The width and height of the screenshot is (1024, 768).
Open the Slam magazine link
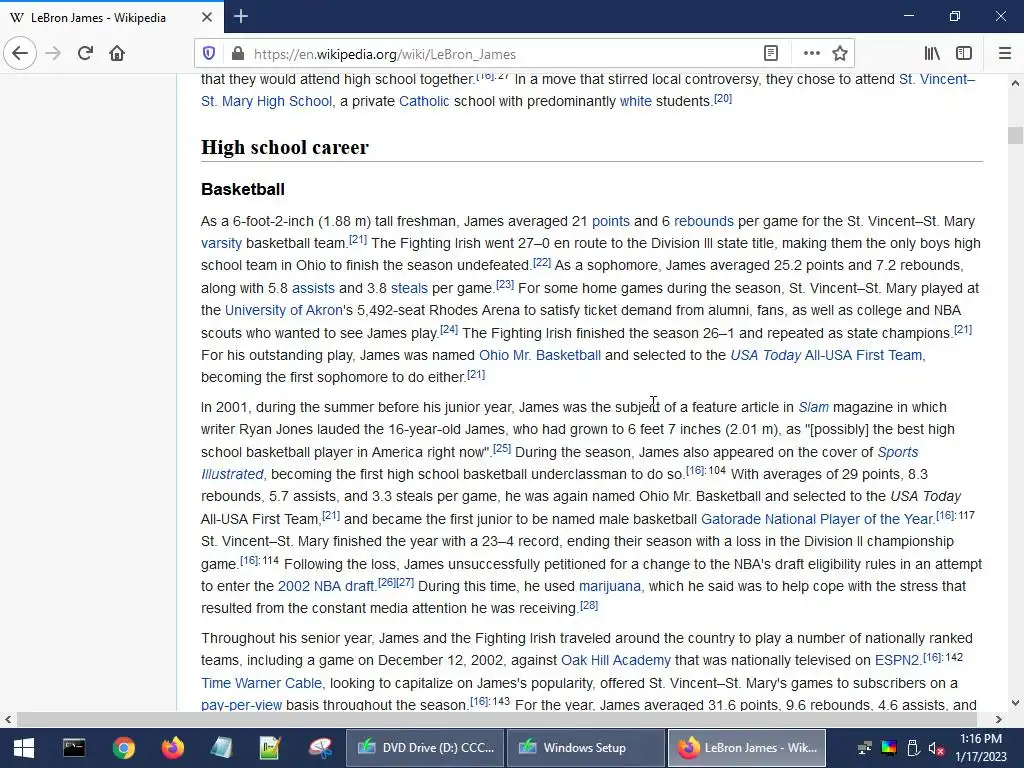pos(813,408)
